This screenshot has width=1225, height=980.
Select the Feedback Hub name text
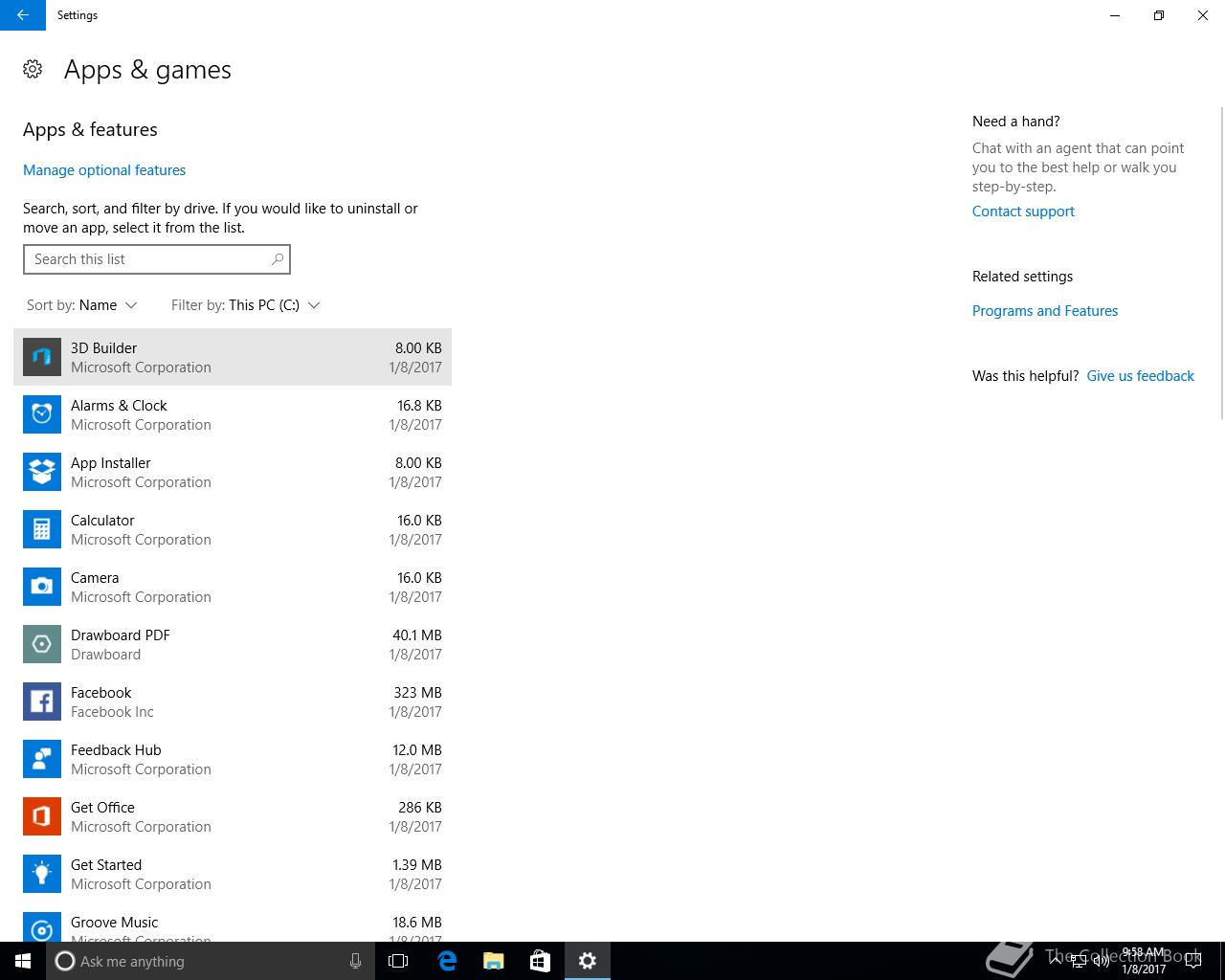(116, 750)
